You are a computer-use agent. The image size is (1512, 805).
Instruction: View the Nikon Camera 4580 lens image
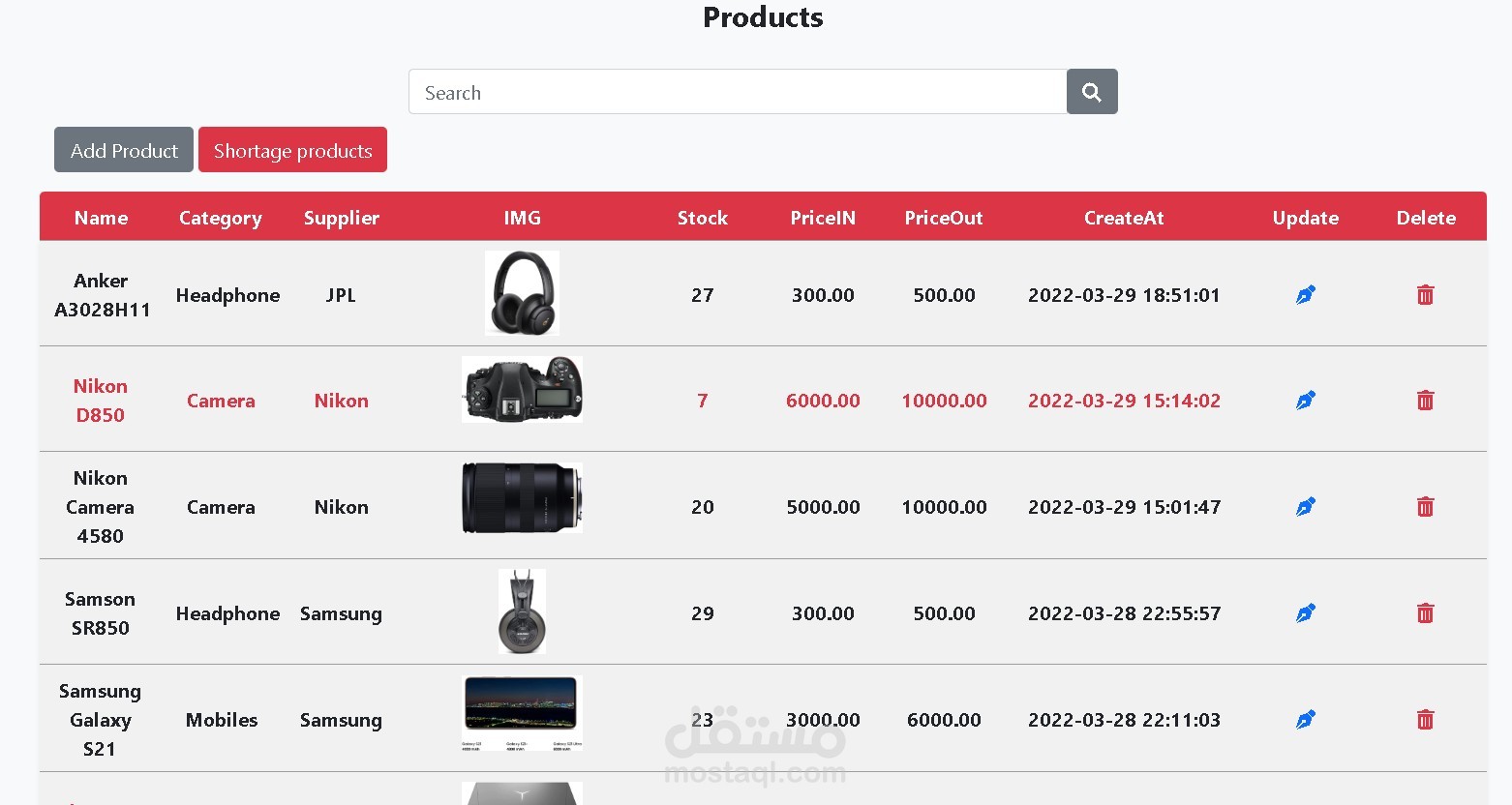coord(522,497)
